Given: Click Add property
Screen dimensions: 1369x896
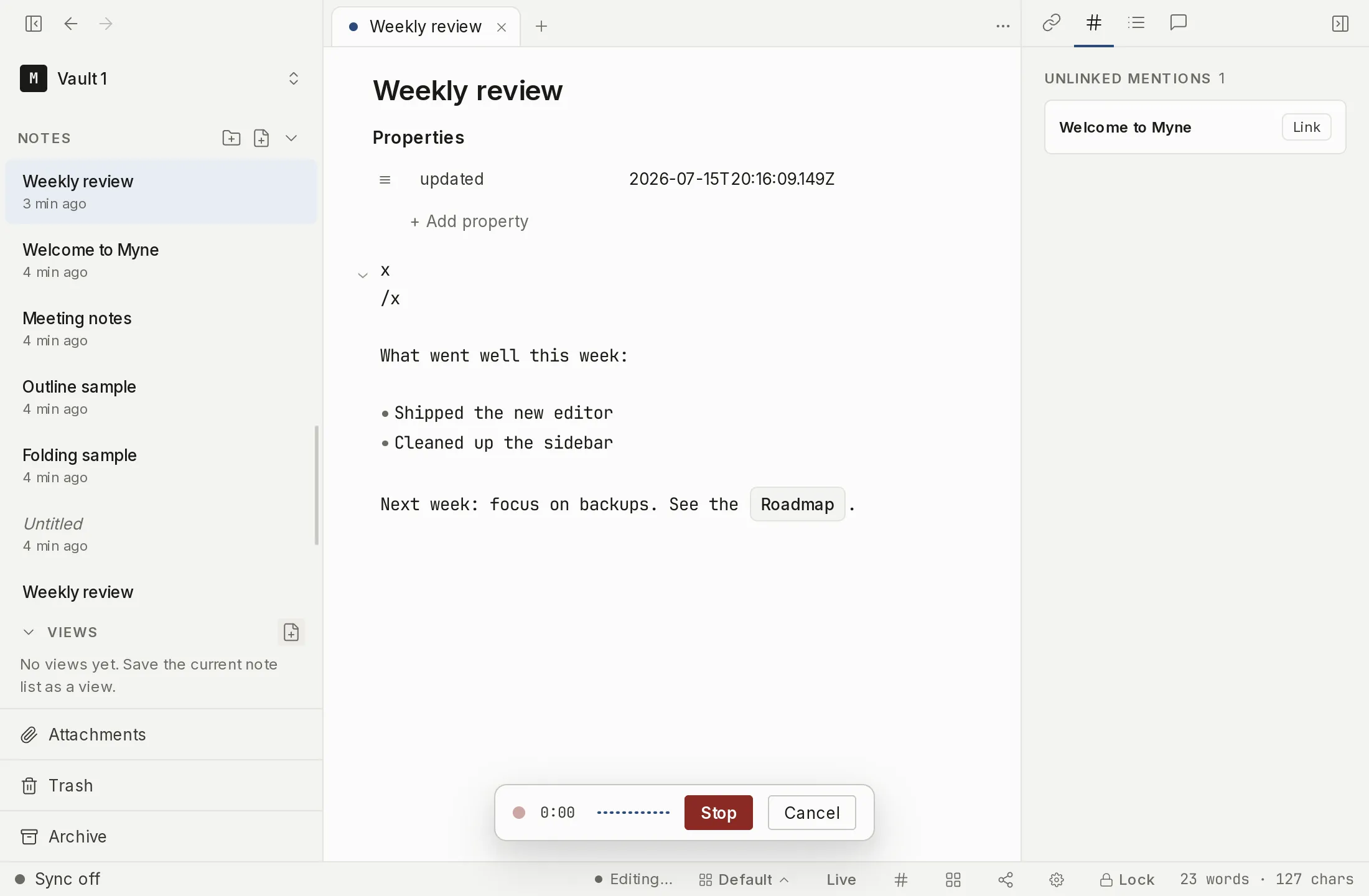Looking at the screenshot, I should pyautogui.click(x=469, y=222).
